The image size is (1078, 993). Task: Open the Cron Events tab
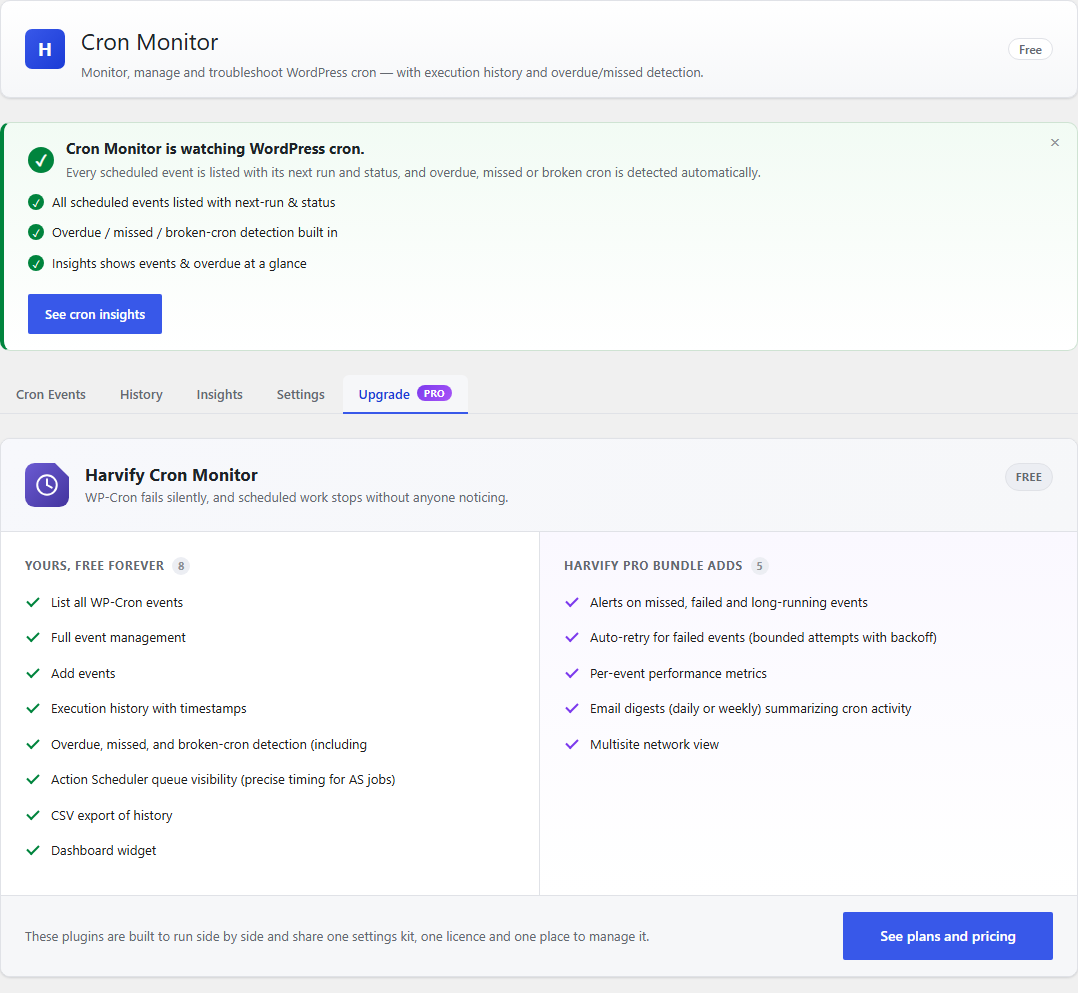(x=51, y=395)
